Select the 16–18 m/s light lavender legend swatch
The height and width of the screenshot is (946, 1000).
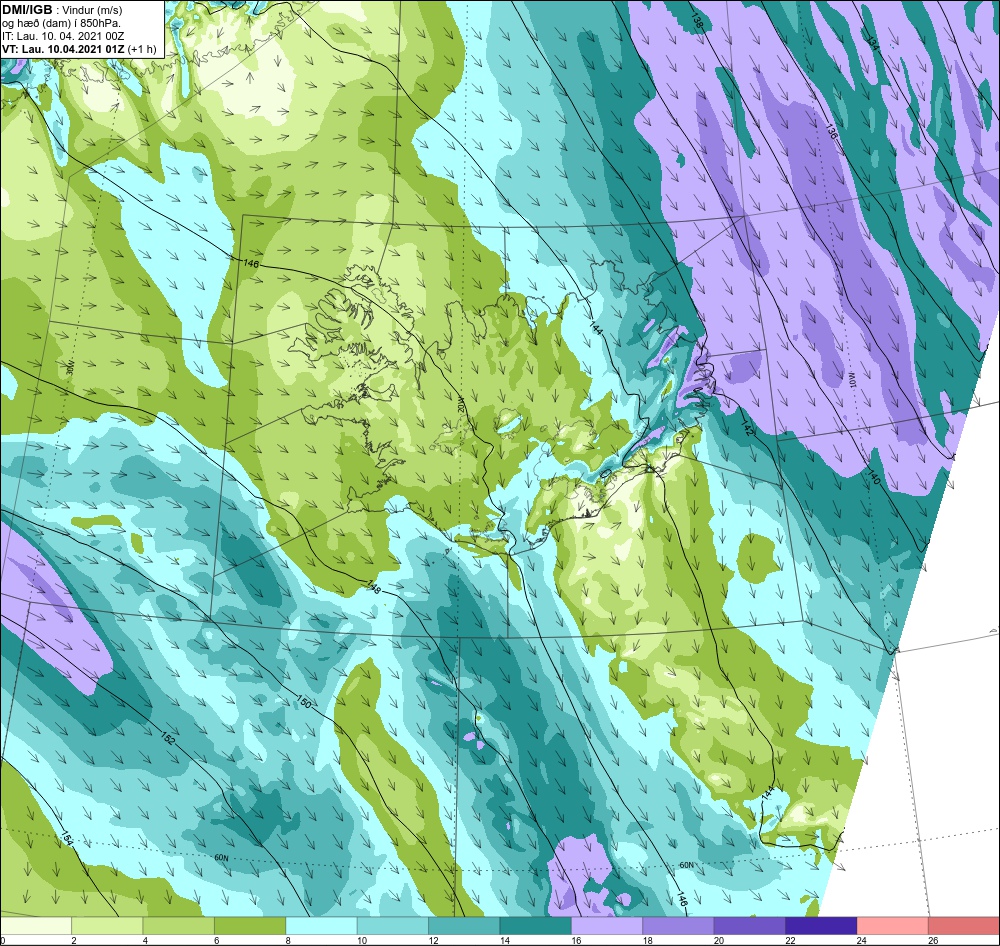point(607,924)
